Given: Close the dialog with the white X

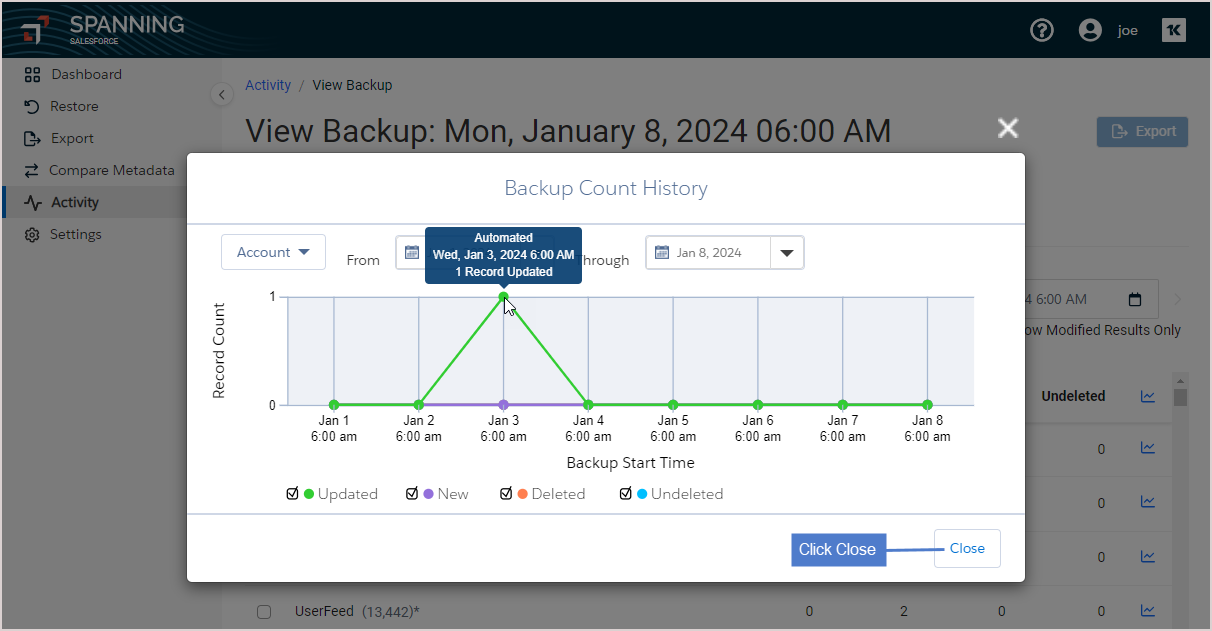Looking at the screenshot, I should 1008,128.
